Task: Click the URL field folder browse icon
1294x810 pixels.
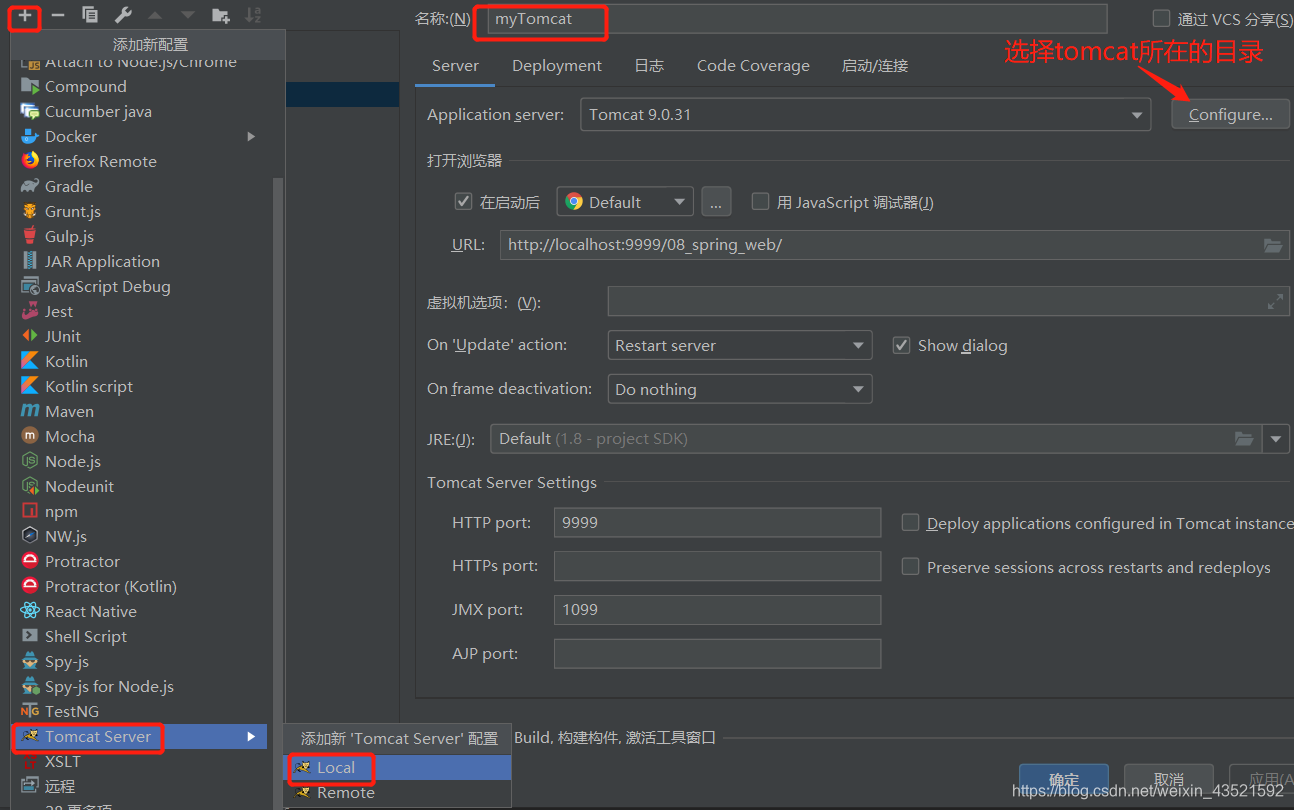Action: click(1273, 245)
